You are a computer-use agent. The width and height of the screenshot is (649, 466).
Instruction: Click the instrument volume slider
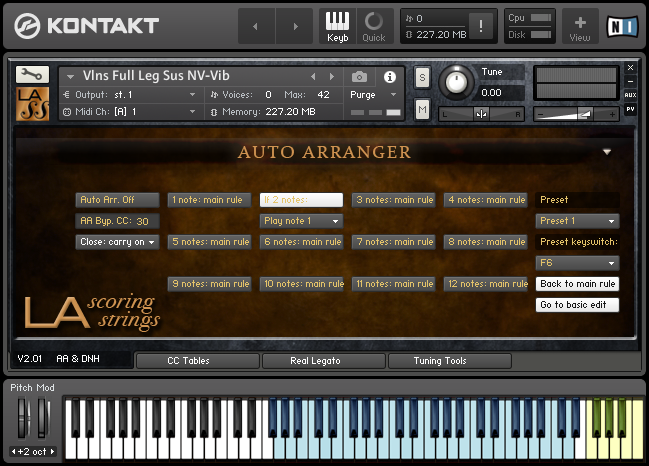click(576, 114)
